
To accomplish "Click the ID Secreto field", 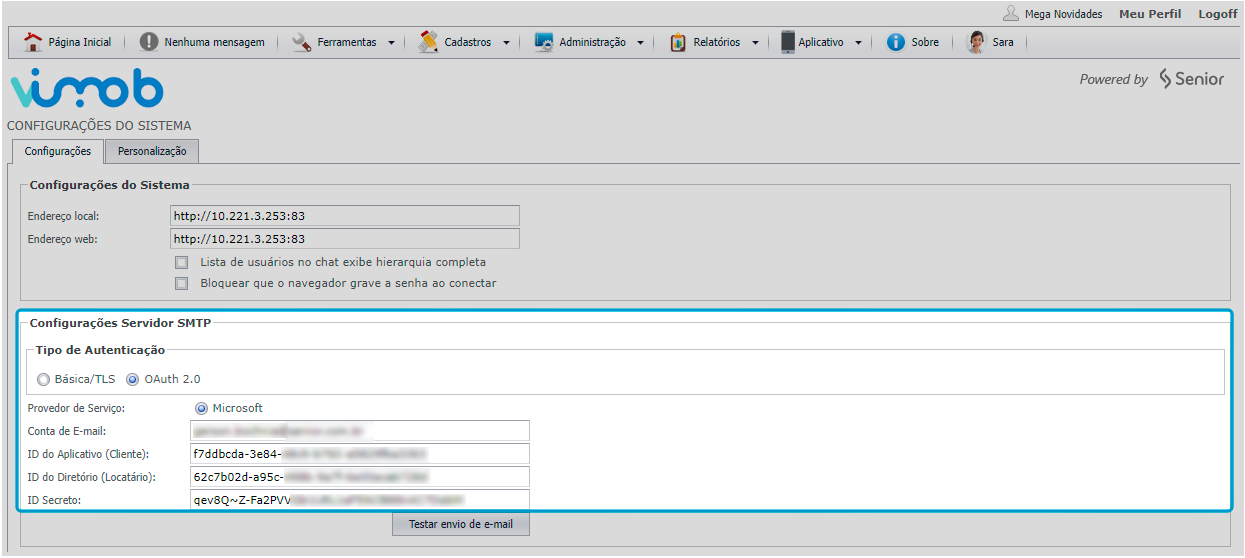I will [x=360, y=500].
